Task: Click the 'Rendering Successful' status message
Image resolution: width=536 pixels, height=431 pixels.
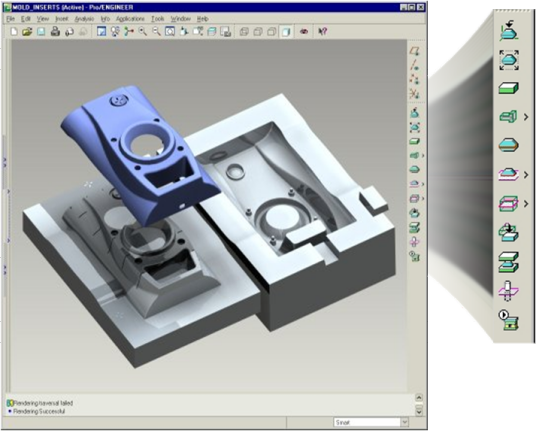Action: (x=39, y=411)
